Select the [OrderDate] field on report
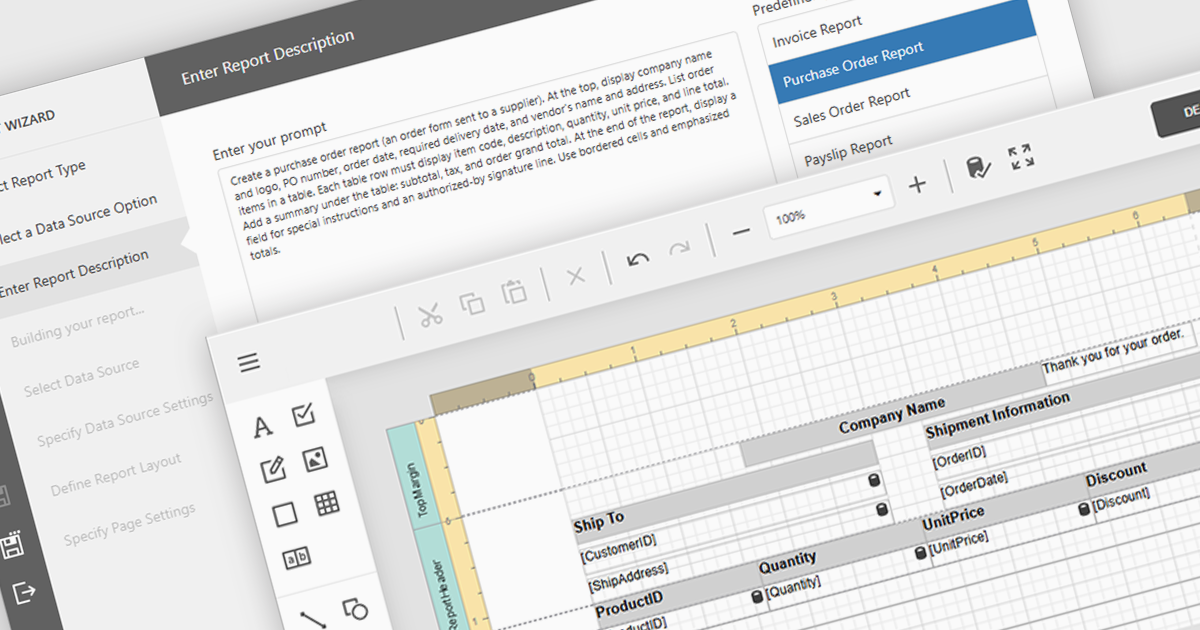Viewport: 1200px width, 630px height. pos(972,485)
